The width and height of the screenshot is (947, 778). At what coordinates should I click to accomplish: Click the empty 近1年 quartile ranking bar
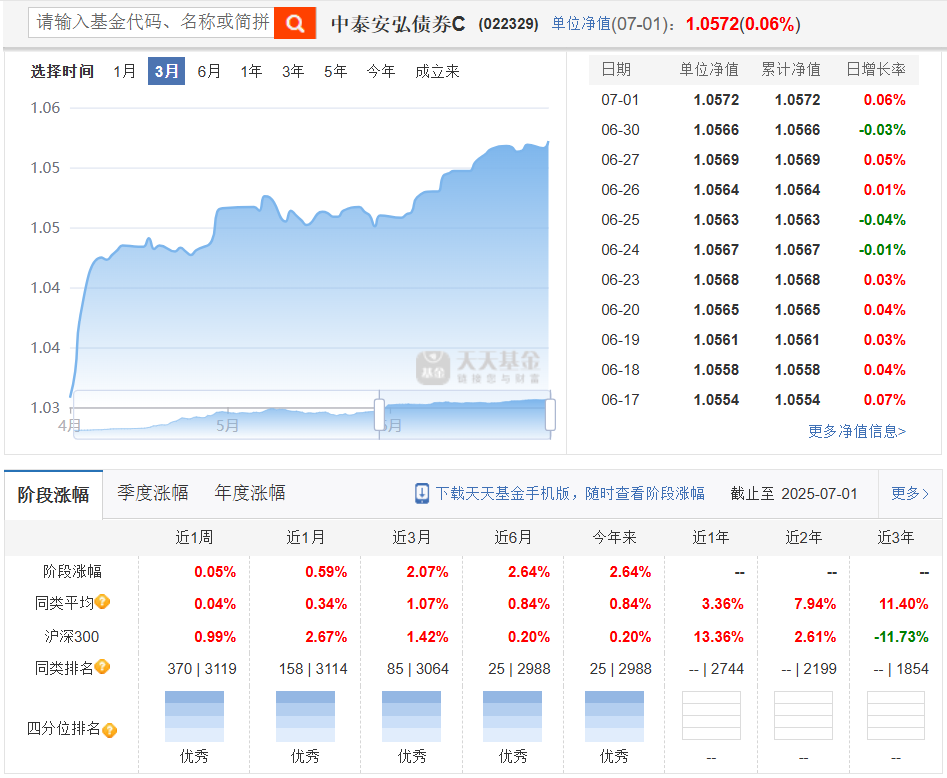pyautogui.click(x=711, y=716)
